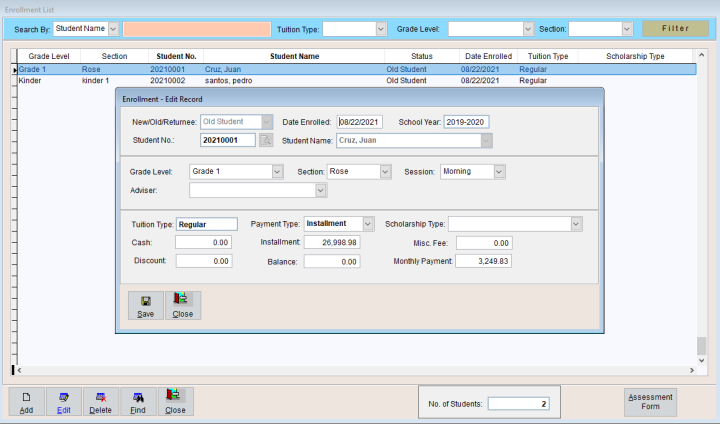This screenshot has height=424, width=720.
Task: Open the Adviser dropdown
Action: (x=320, y=189)
